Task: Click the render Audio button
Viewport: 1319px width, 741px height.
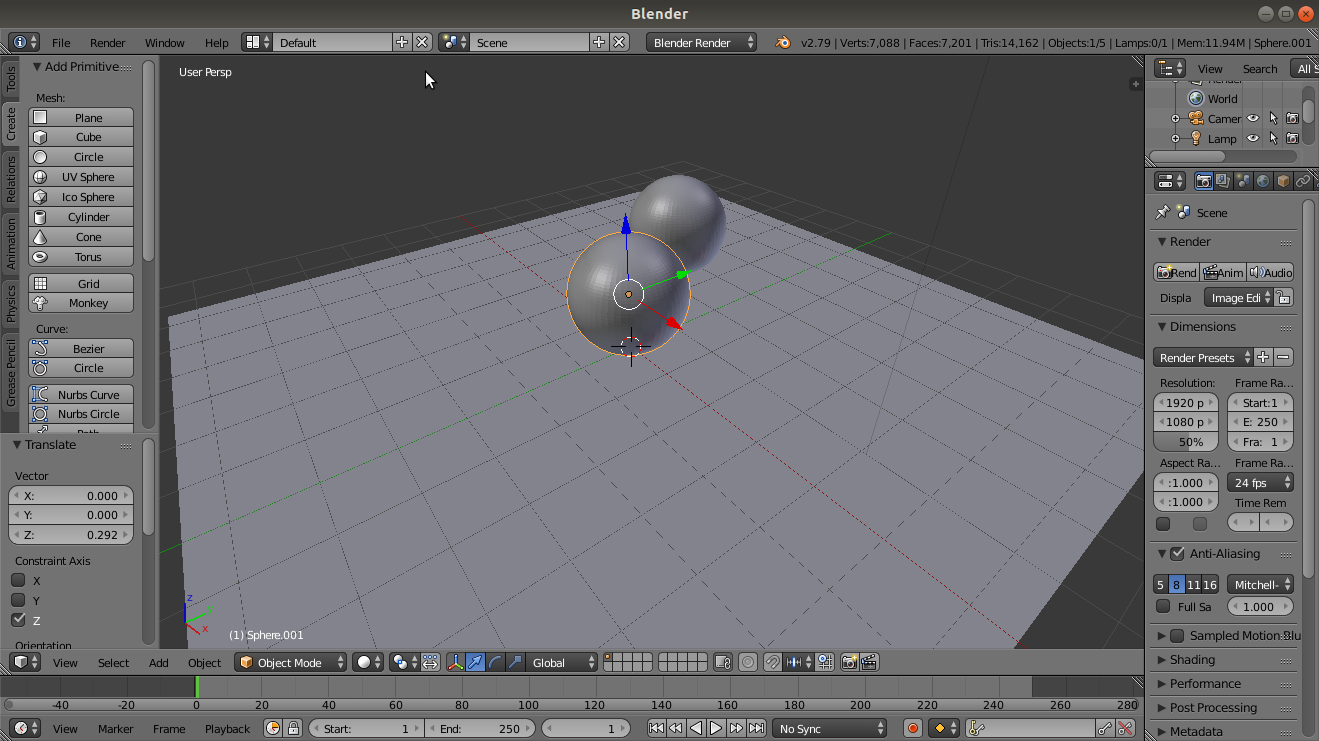Action: (x=1270, y=272)
